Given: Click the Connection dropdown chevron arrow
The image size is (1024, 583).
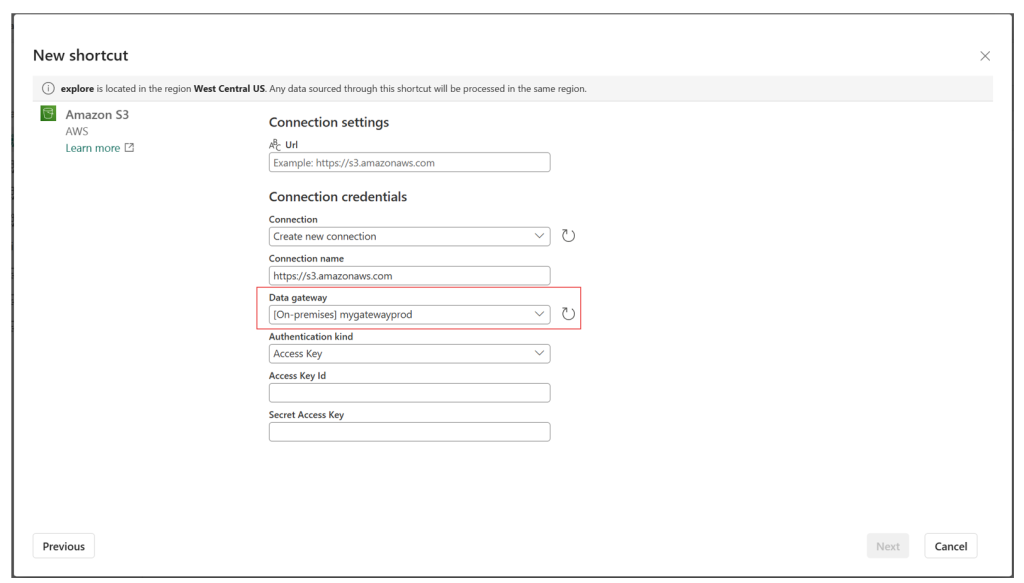Looking at the screenshot, I should coord(539,236).
